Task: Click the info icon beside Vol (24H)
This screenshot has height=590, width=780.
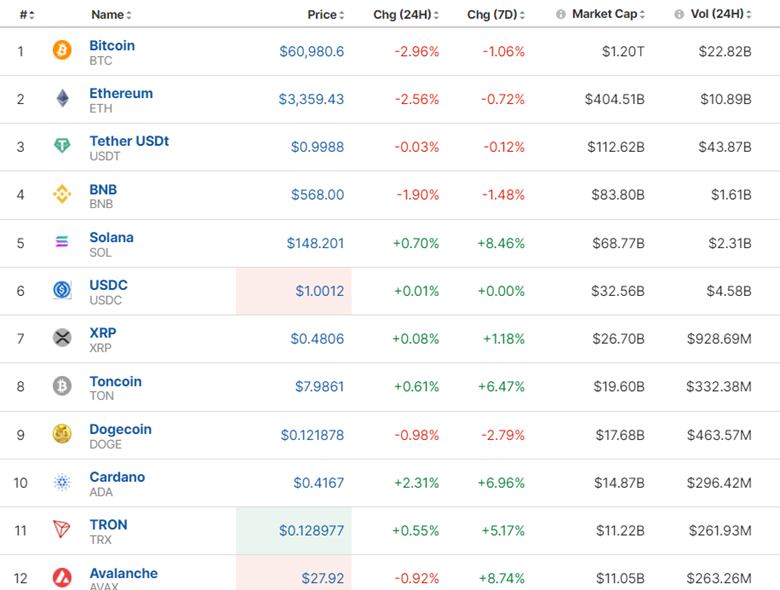Action: 679,14
